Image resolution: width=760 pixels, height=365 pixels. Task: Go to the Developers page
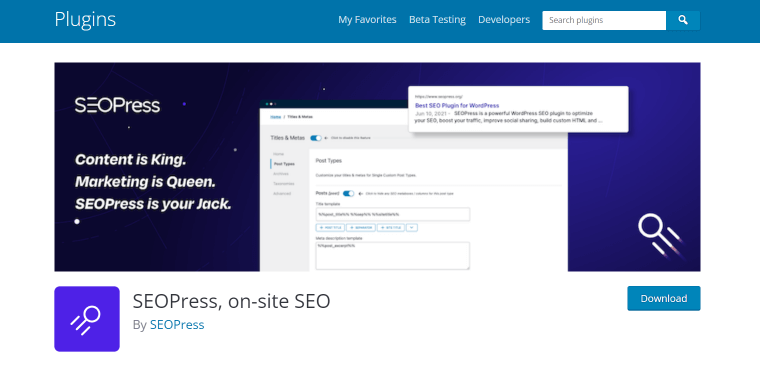tap(504, 20)
